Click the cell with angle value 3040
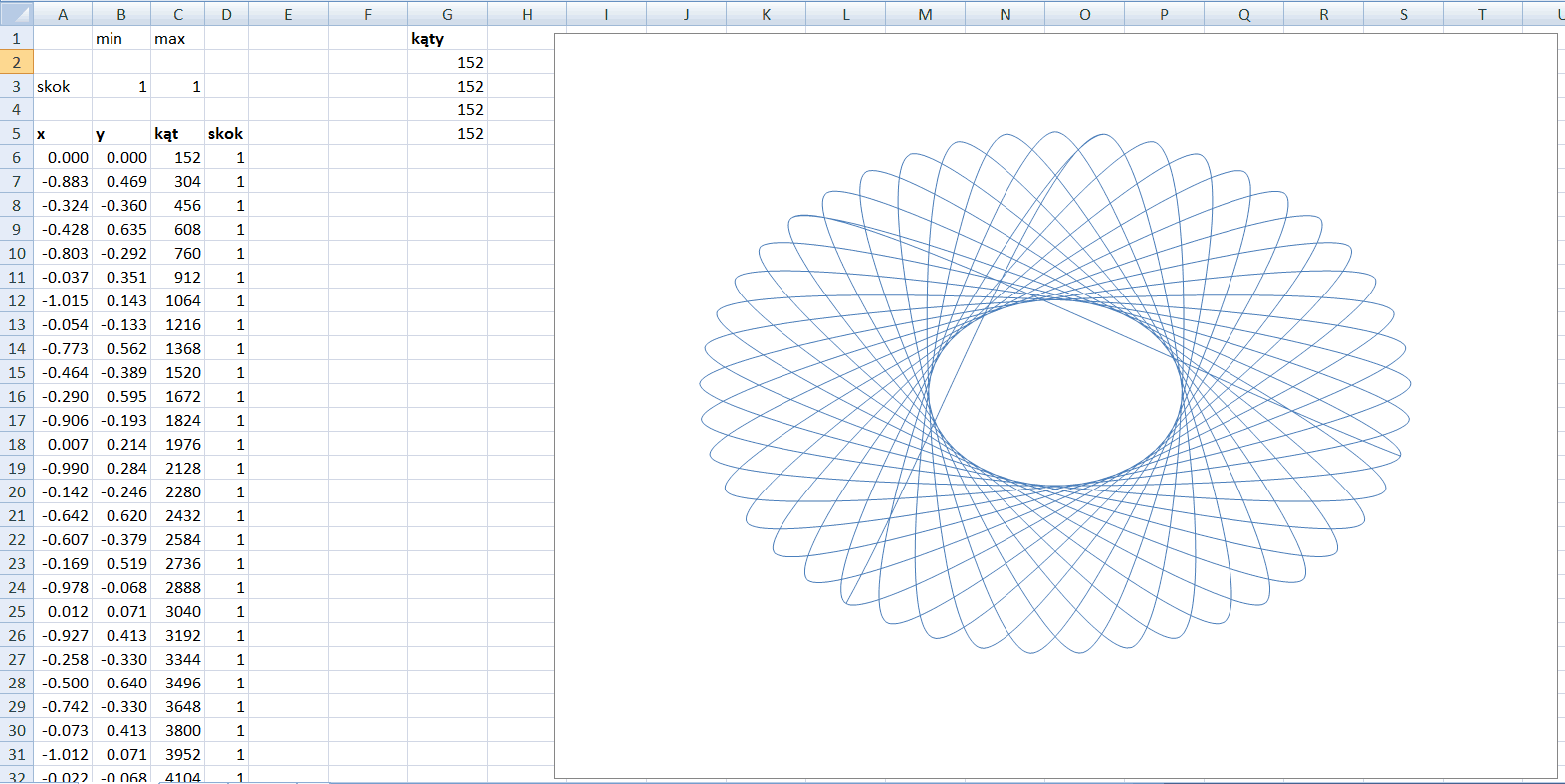The width and height of the screenshot is (1565, 784). click(x=177, y=611)
